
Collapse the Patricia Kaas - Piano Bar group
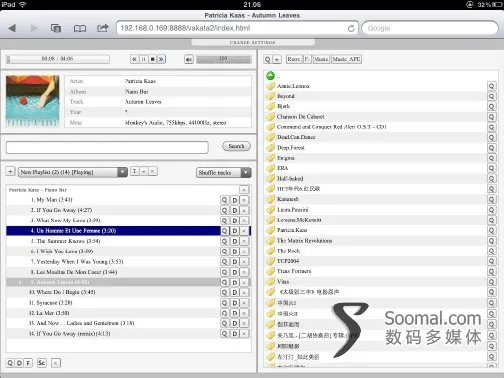[x=244, y=189]
